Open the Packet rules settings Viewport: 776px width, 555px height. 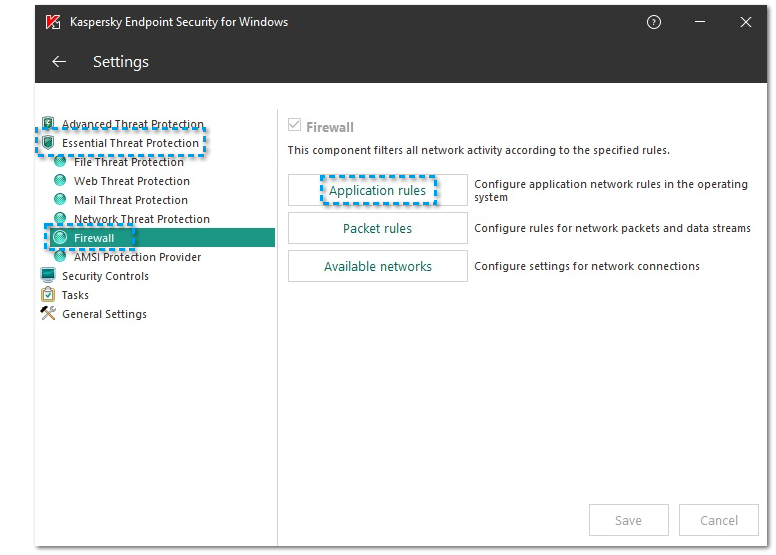[x=377, y=228]
